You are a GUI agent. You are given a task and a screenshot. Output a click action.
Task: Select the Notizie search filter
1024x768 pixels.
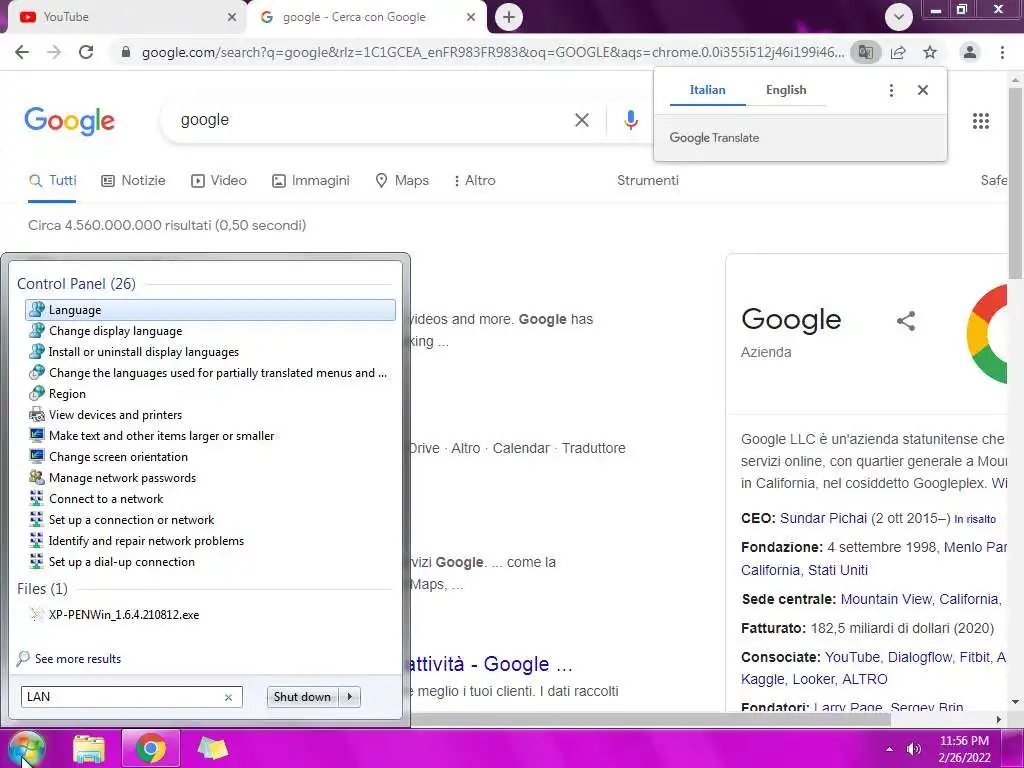133,181
